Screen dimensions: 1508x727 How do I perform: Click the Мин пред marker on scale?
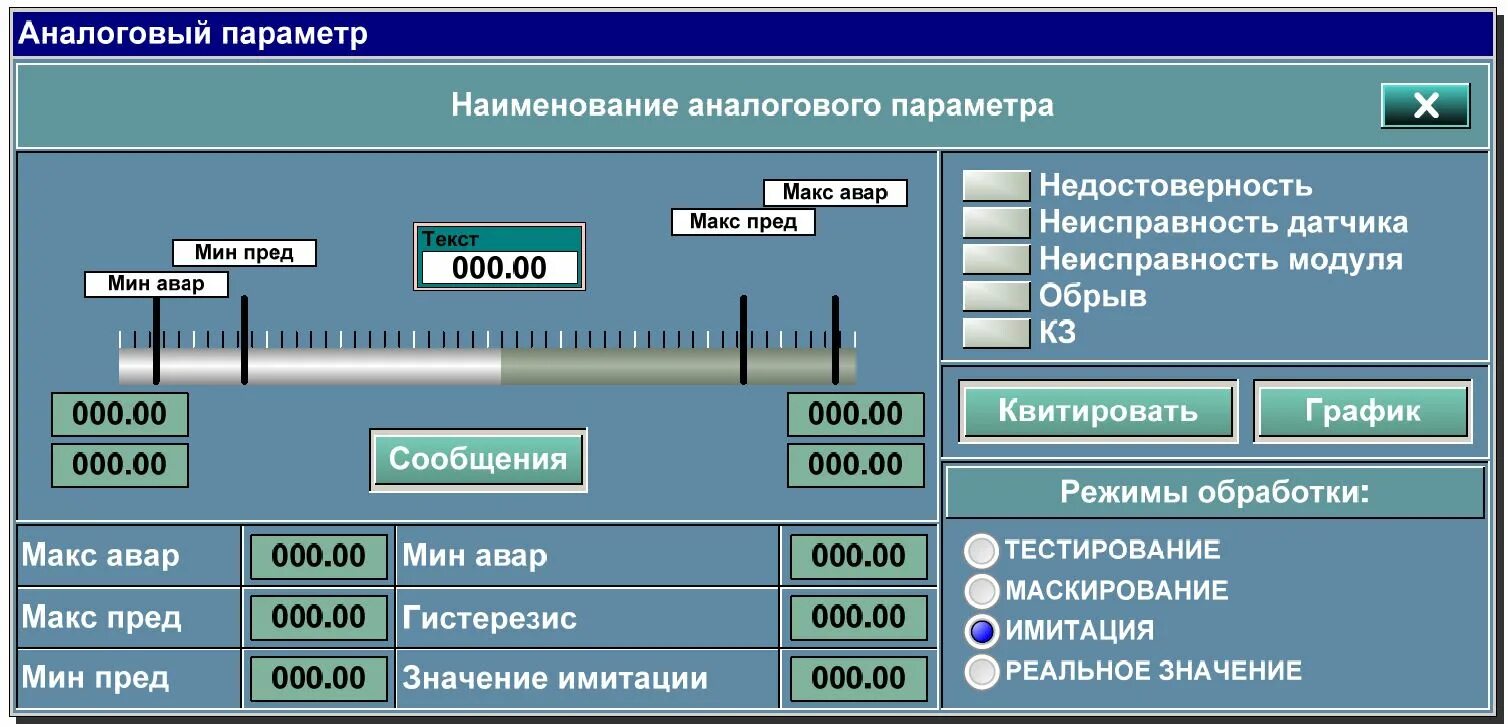tap(244, 340)
